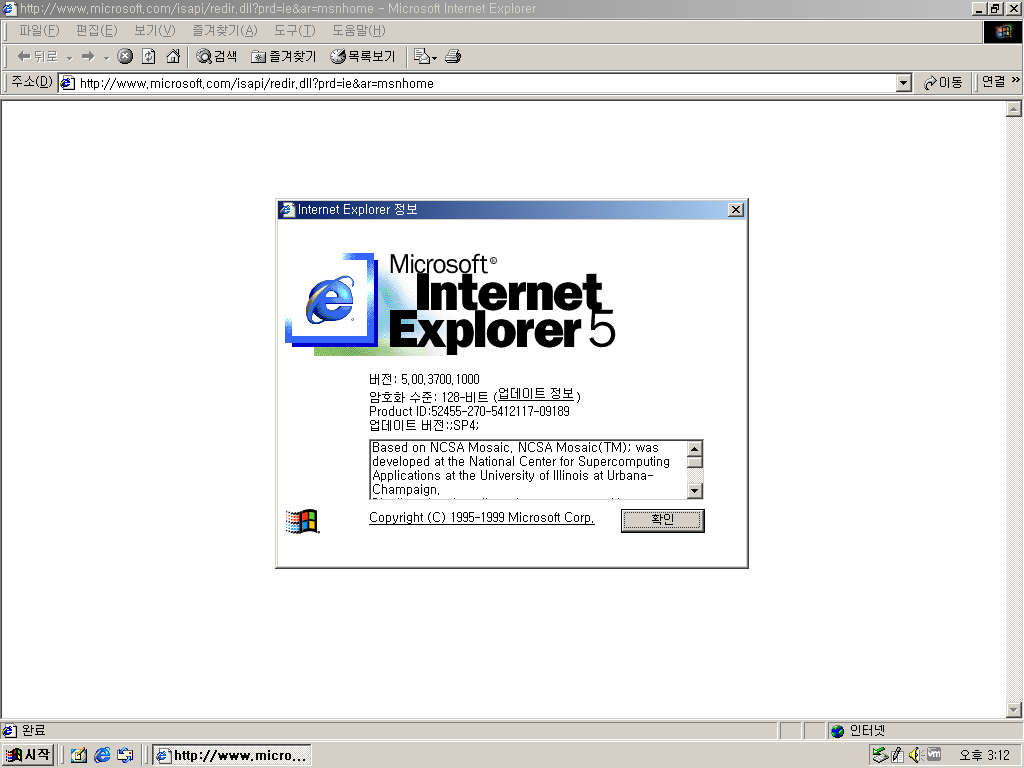Image resolution: width=1024 pixels, height=768 pixels.
Task: Click the 업데이트 버전 SP4 text
Action: click(x=424, y=426)
